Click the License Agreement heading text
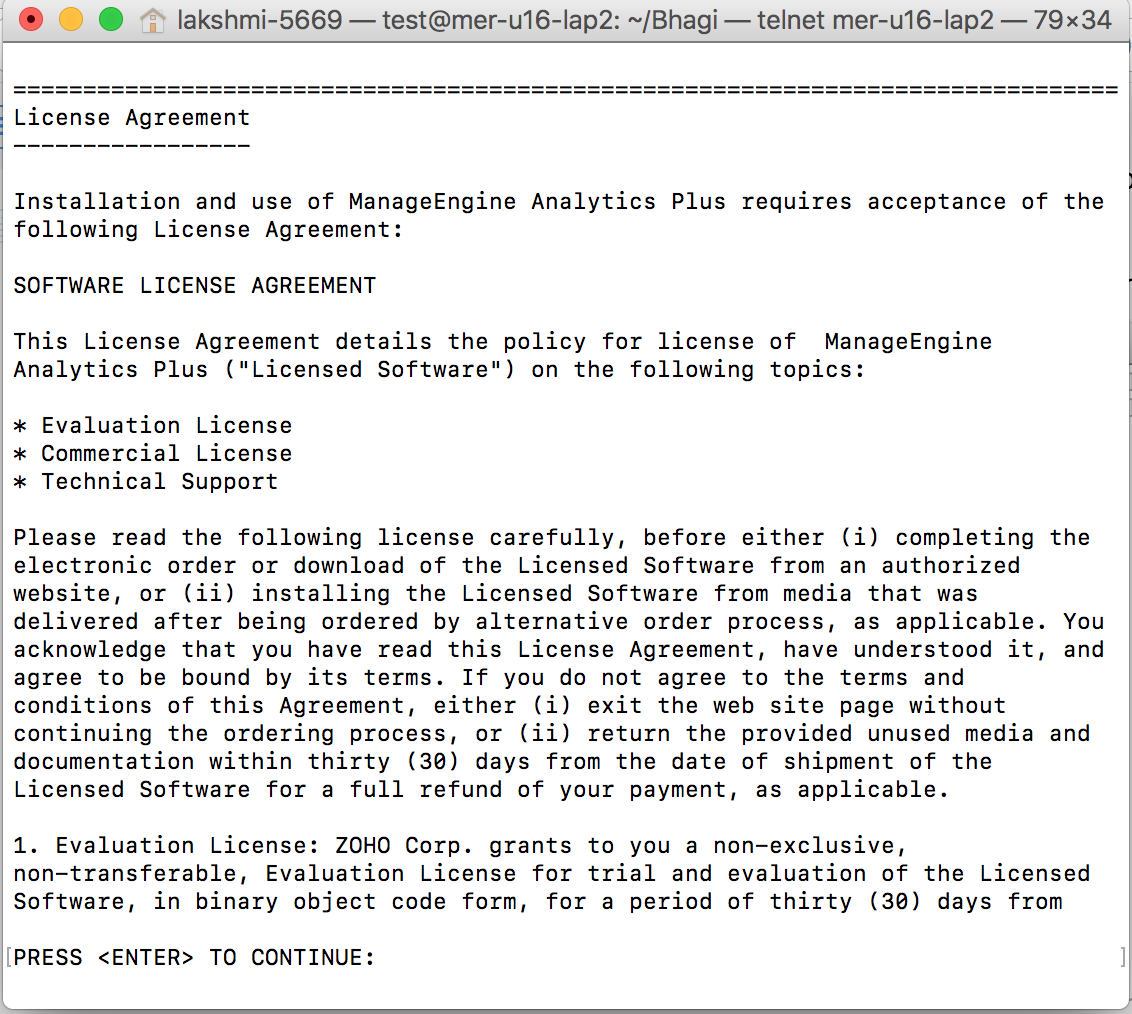The height and width of the screenshot is (1014, 1132). point(131,118)
